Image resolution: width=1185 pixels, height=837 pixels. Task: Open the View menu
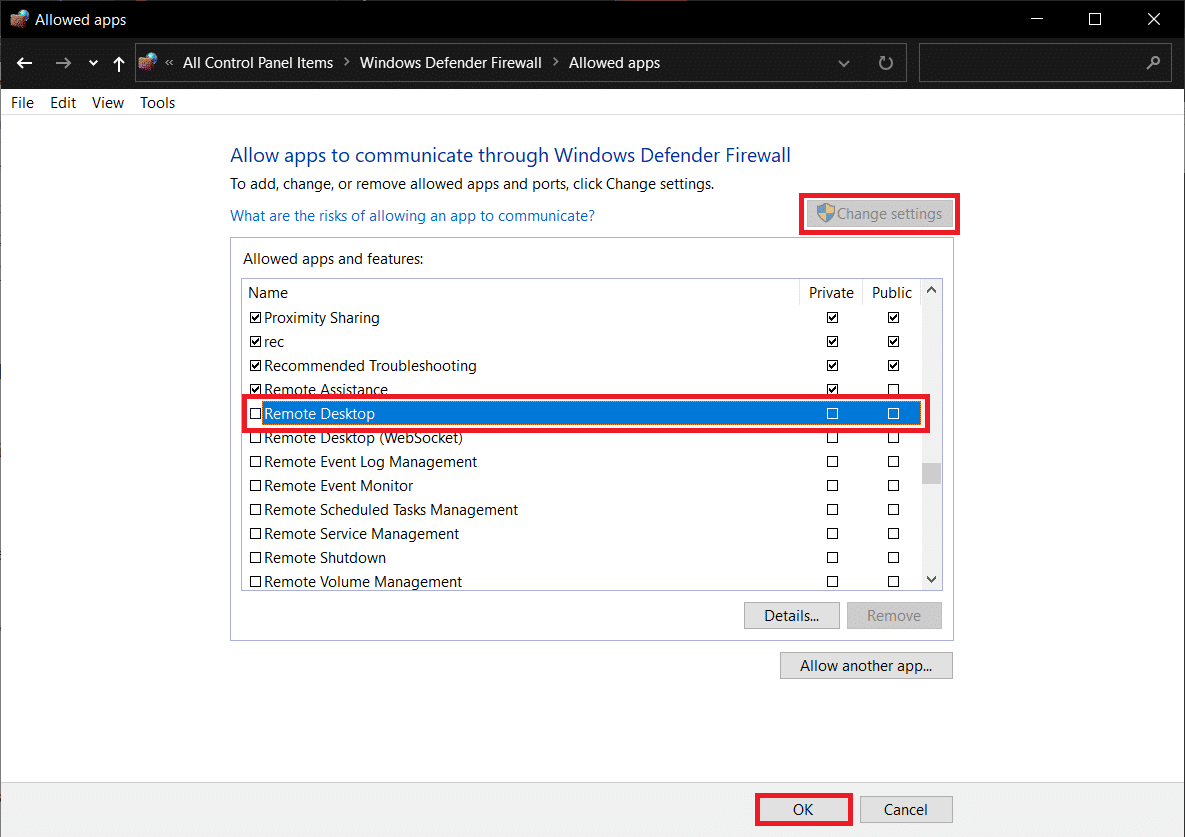pyautogui.click(x=108, y=103)
